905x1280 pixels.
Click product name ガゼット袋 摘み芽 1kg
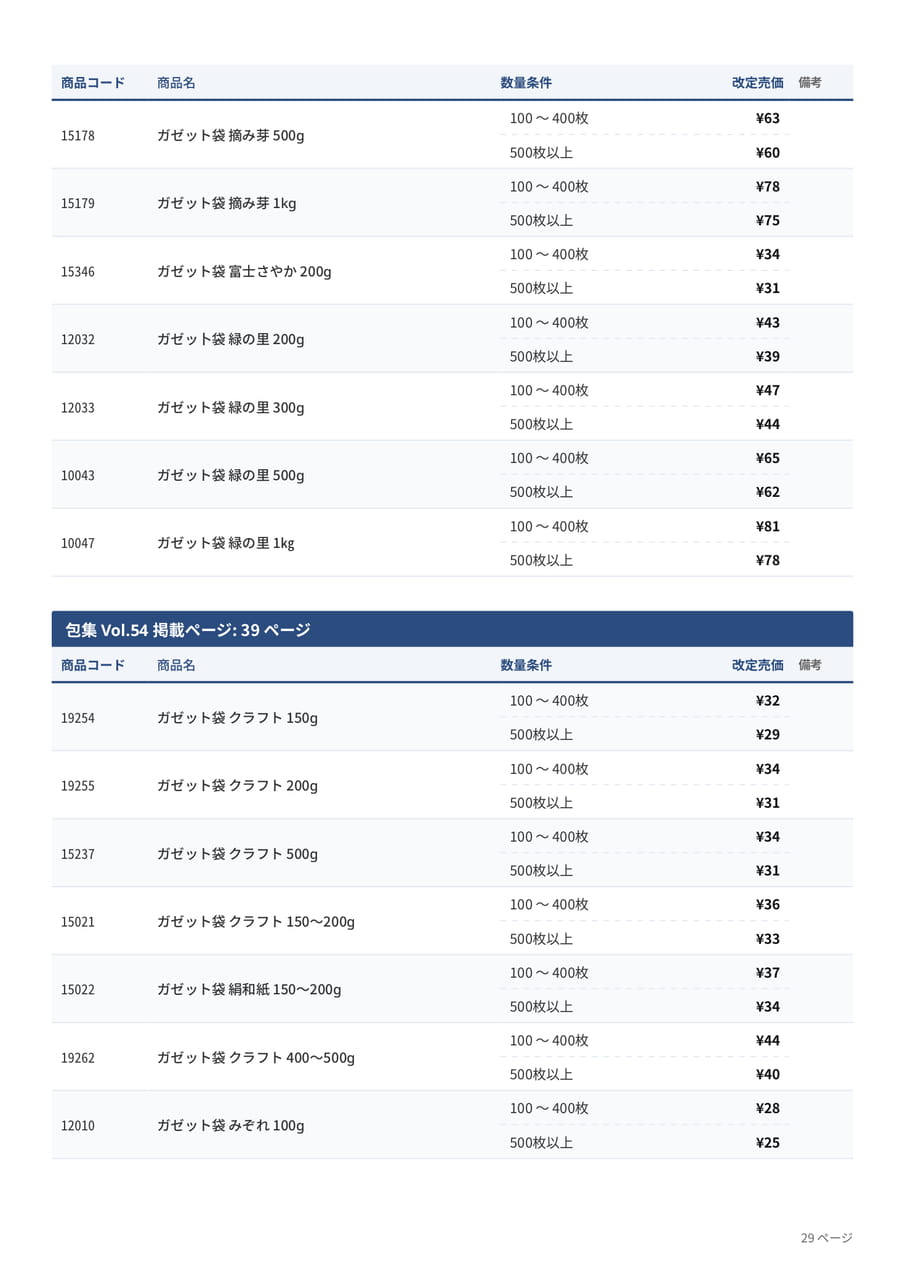click(227, 203)
